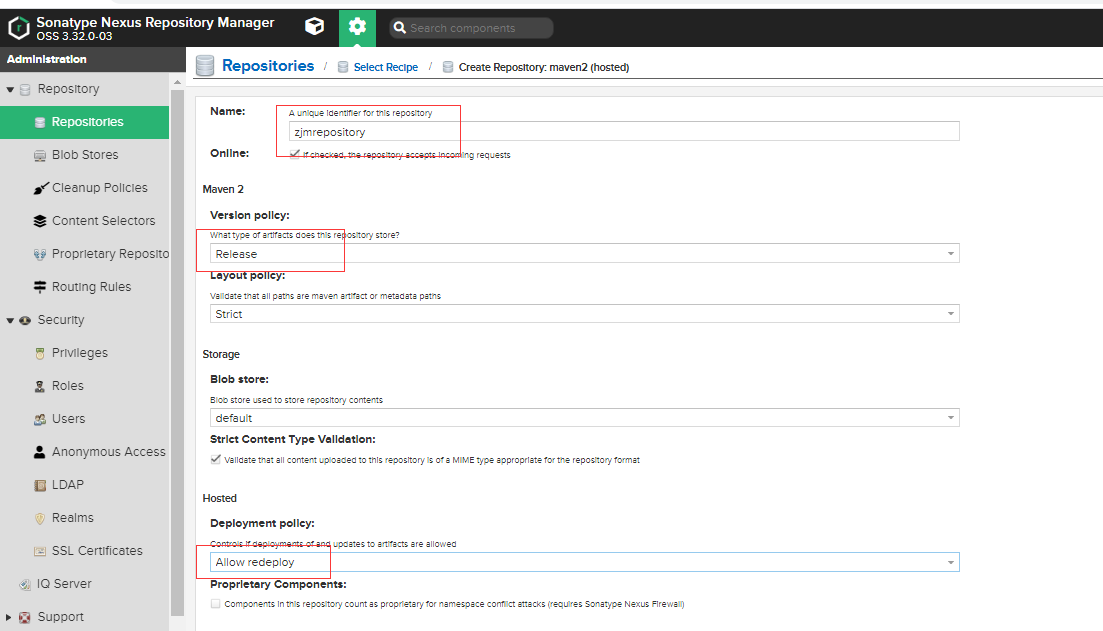
Task: Click the Anonymous Access person icon
Action: pos(39,452)
